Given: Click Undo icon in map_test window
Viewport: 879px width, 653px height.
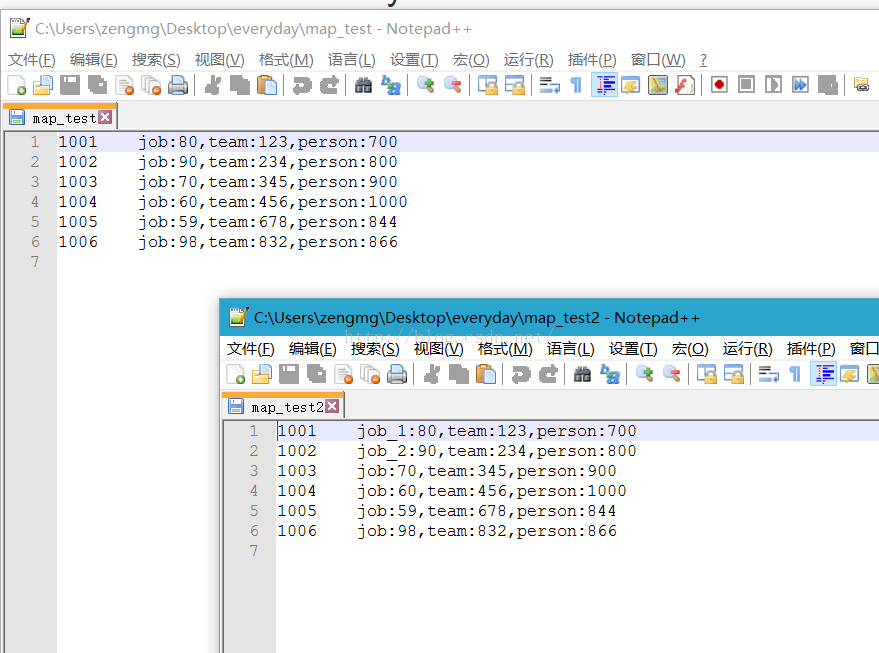Looking at the screenshot, I should (302, 85).
